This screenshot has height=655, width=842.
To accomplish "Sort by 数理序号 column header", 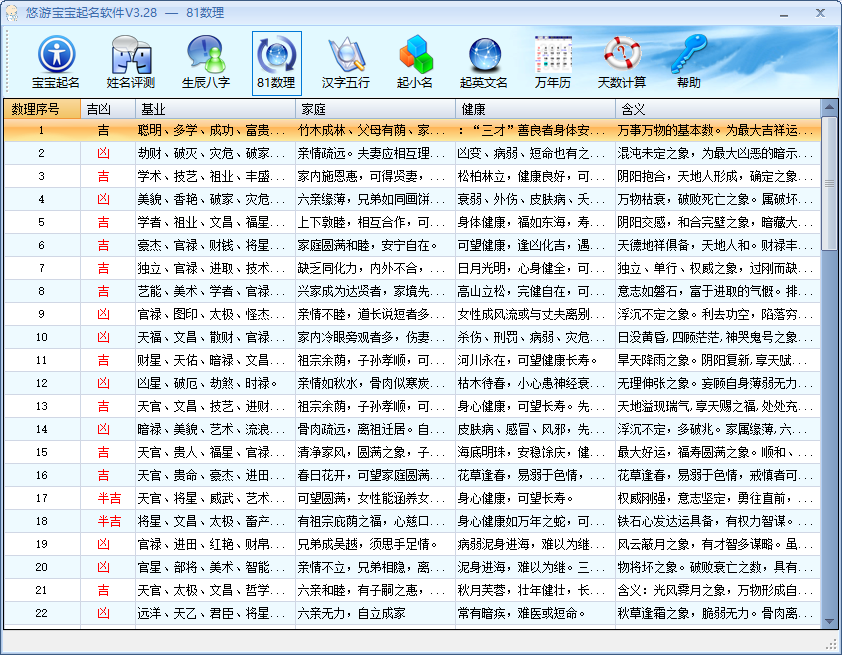I will (42, 109).
